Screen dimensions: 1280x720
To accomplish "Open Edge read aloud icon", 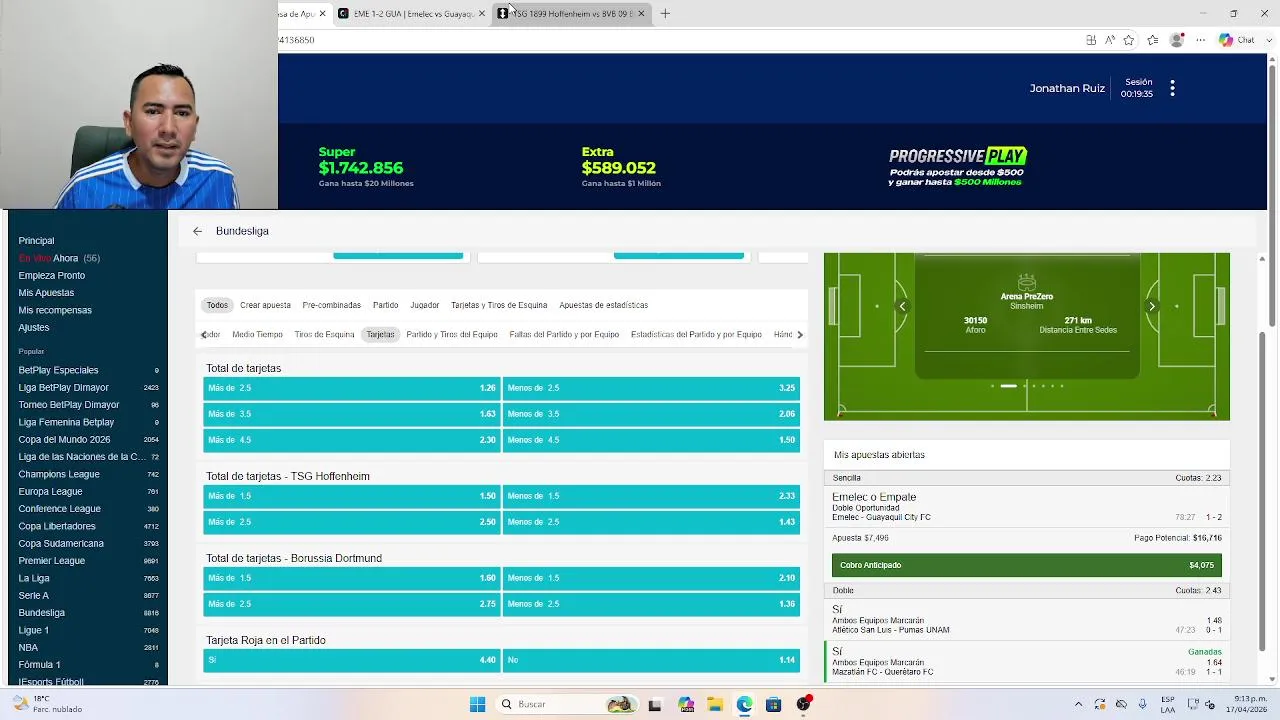I will (1110, 40).
